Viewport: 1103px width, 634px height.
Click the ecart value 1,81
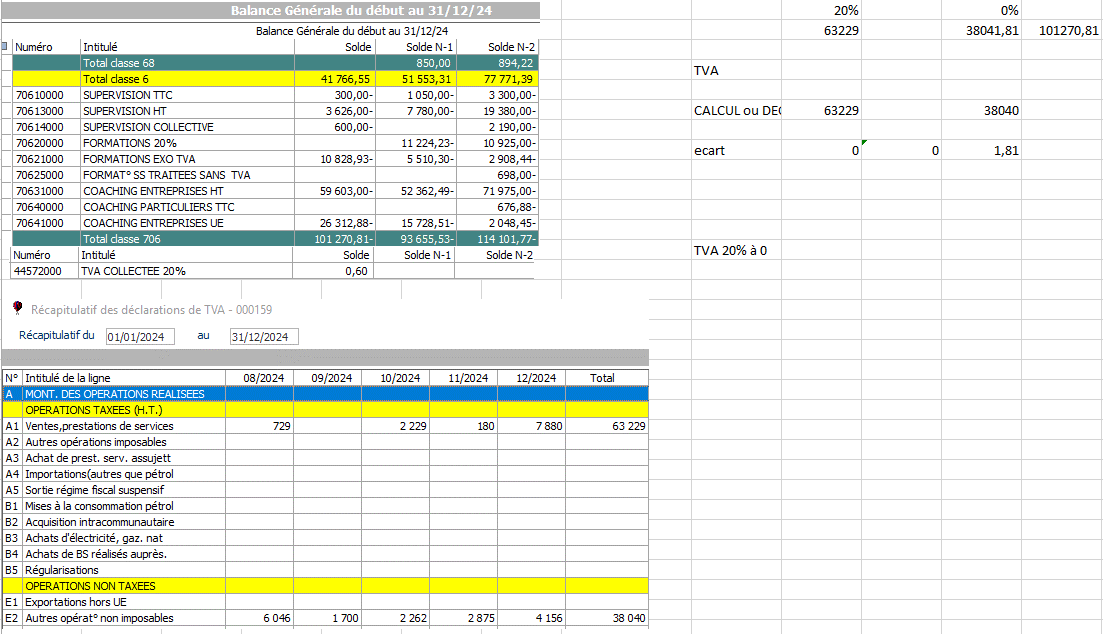[981, 151]
